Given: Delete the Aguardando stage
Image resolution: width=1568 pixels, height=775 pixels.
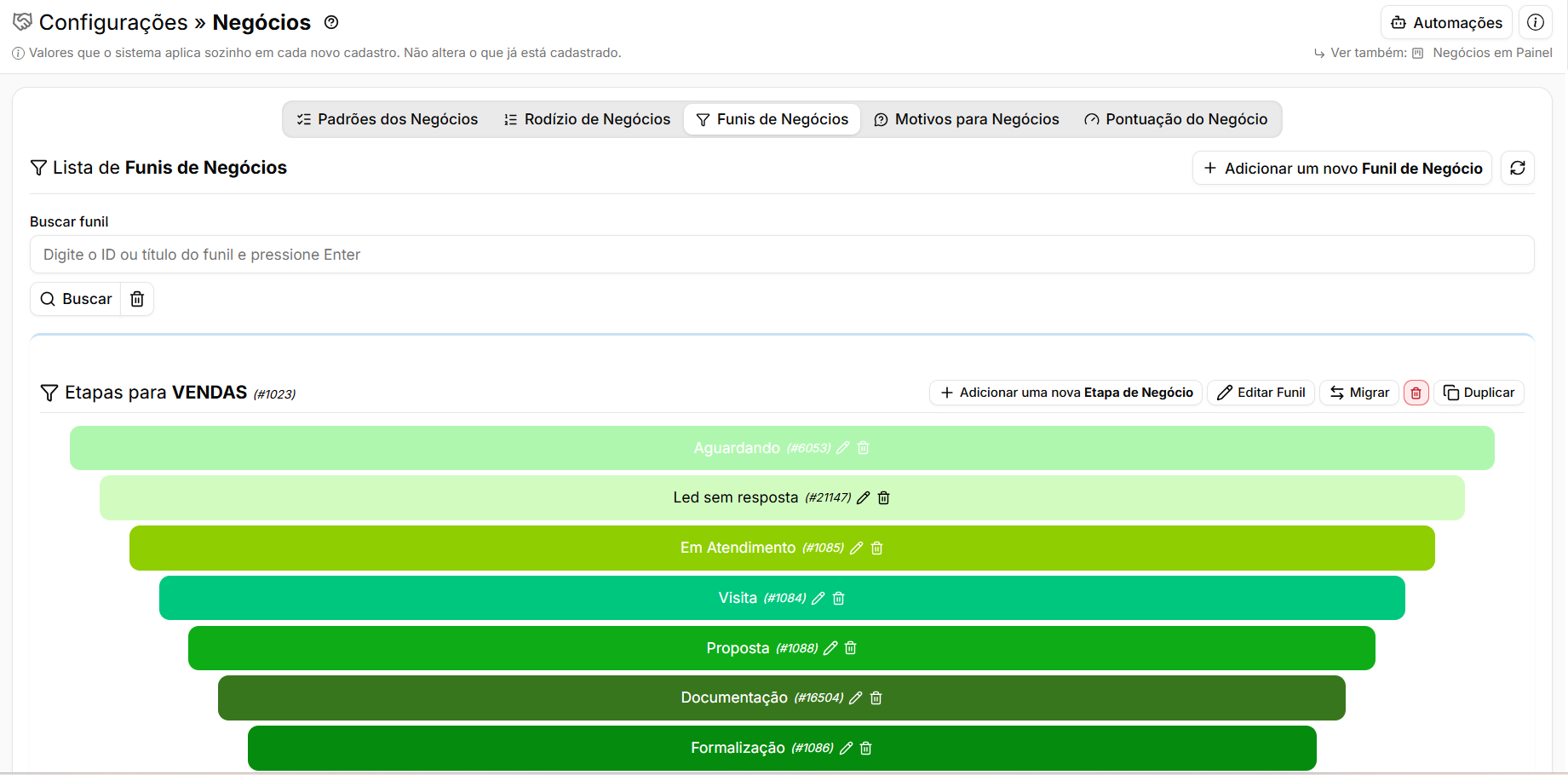Looking at the screenshot, I should coord(864,448).
